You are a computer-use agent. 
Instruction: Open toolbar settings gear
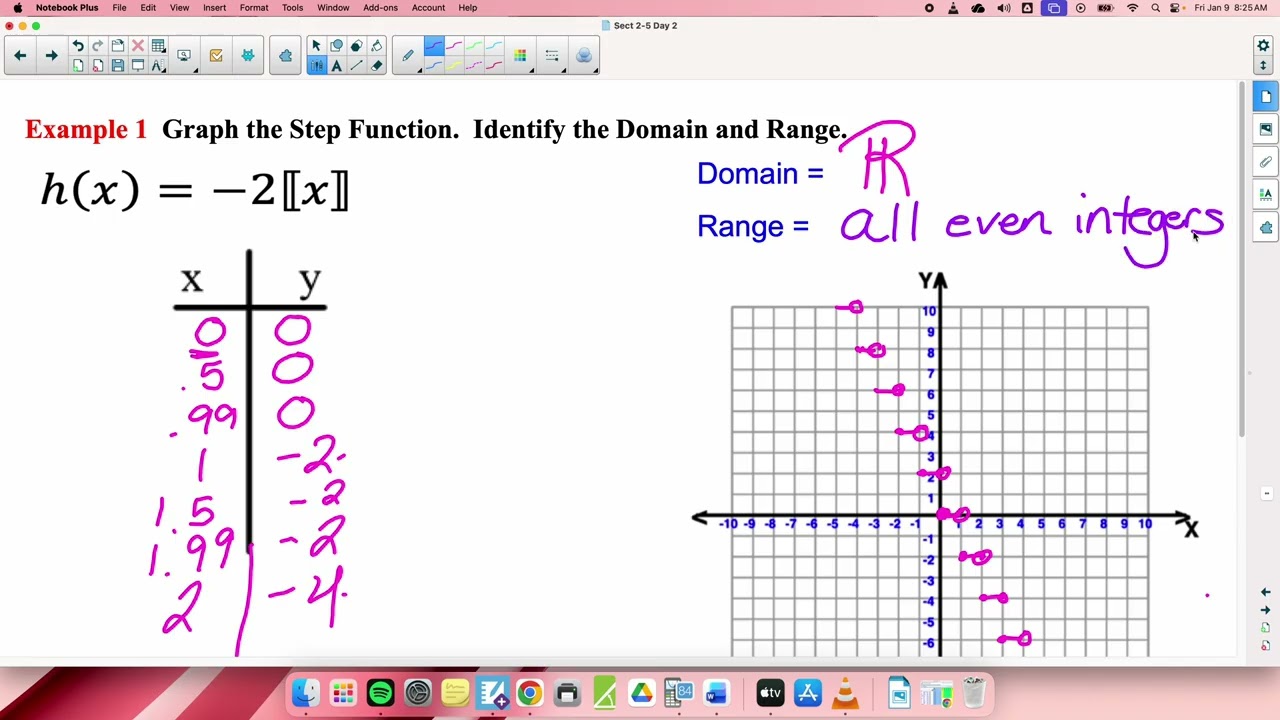[x=1263, y=46]
